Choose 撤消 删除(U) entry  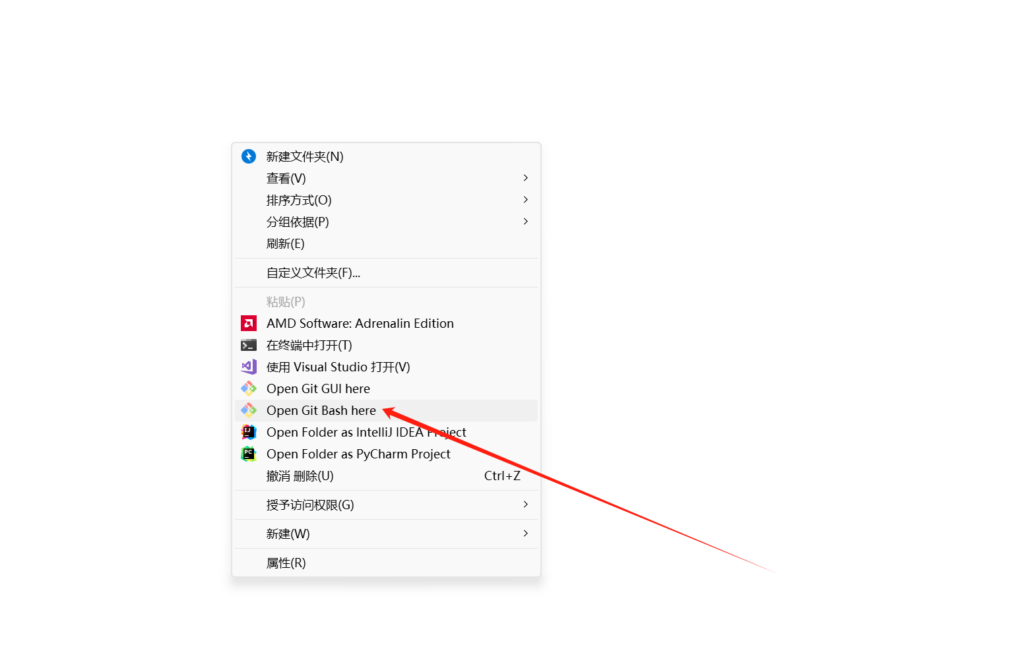pyautogui.click(x=386, y=476)
